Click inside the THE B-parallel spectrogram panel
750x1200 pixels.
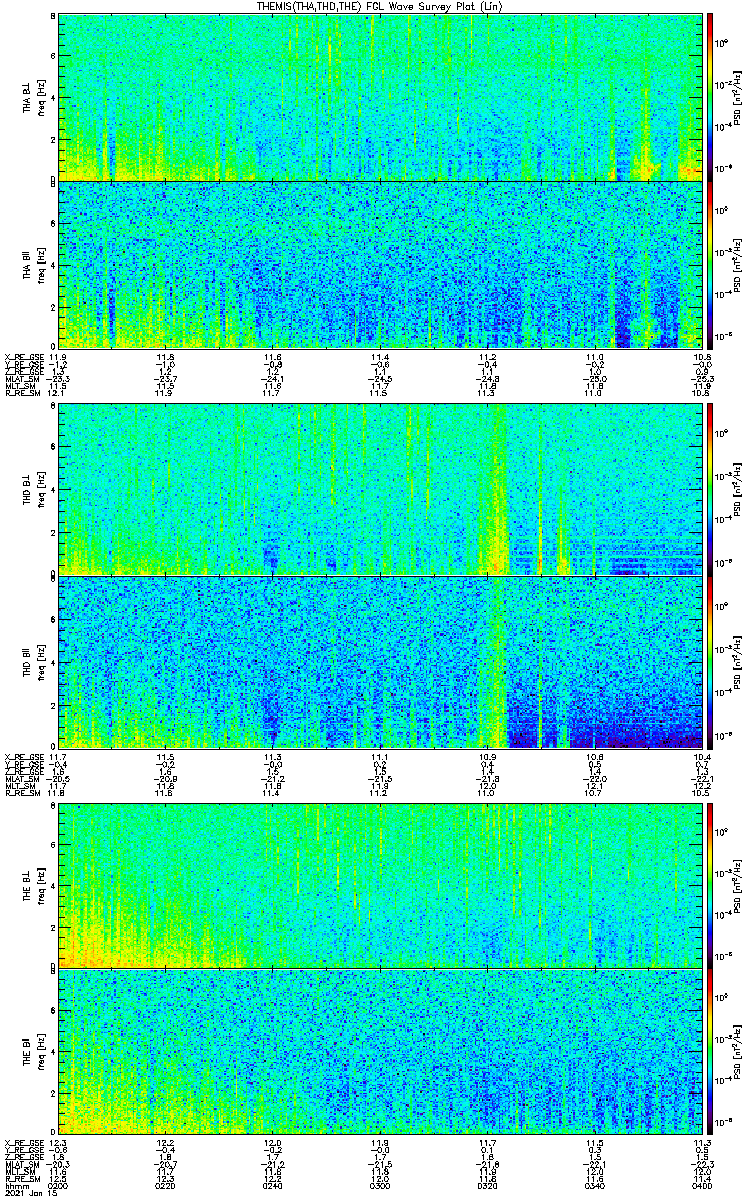coord(380,1053)
